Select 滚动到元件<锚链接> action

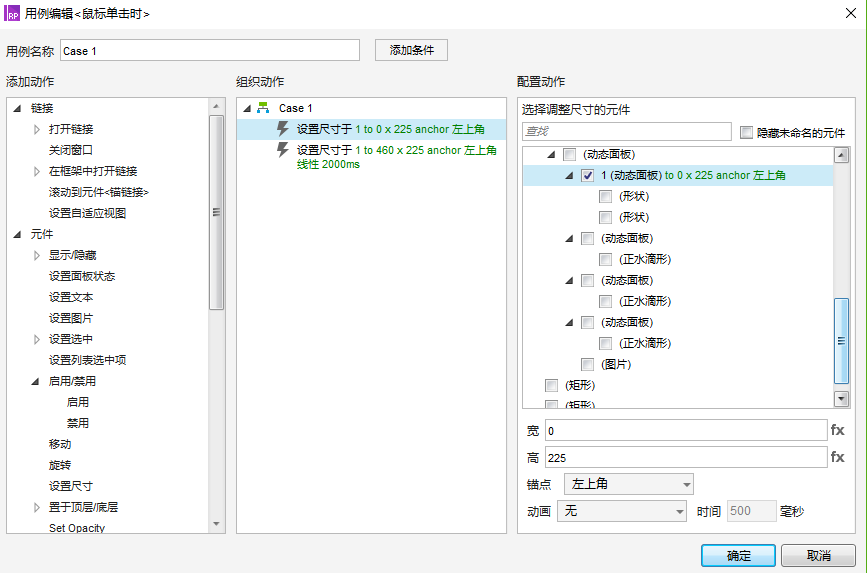98,192
